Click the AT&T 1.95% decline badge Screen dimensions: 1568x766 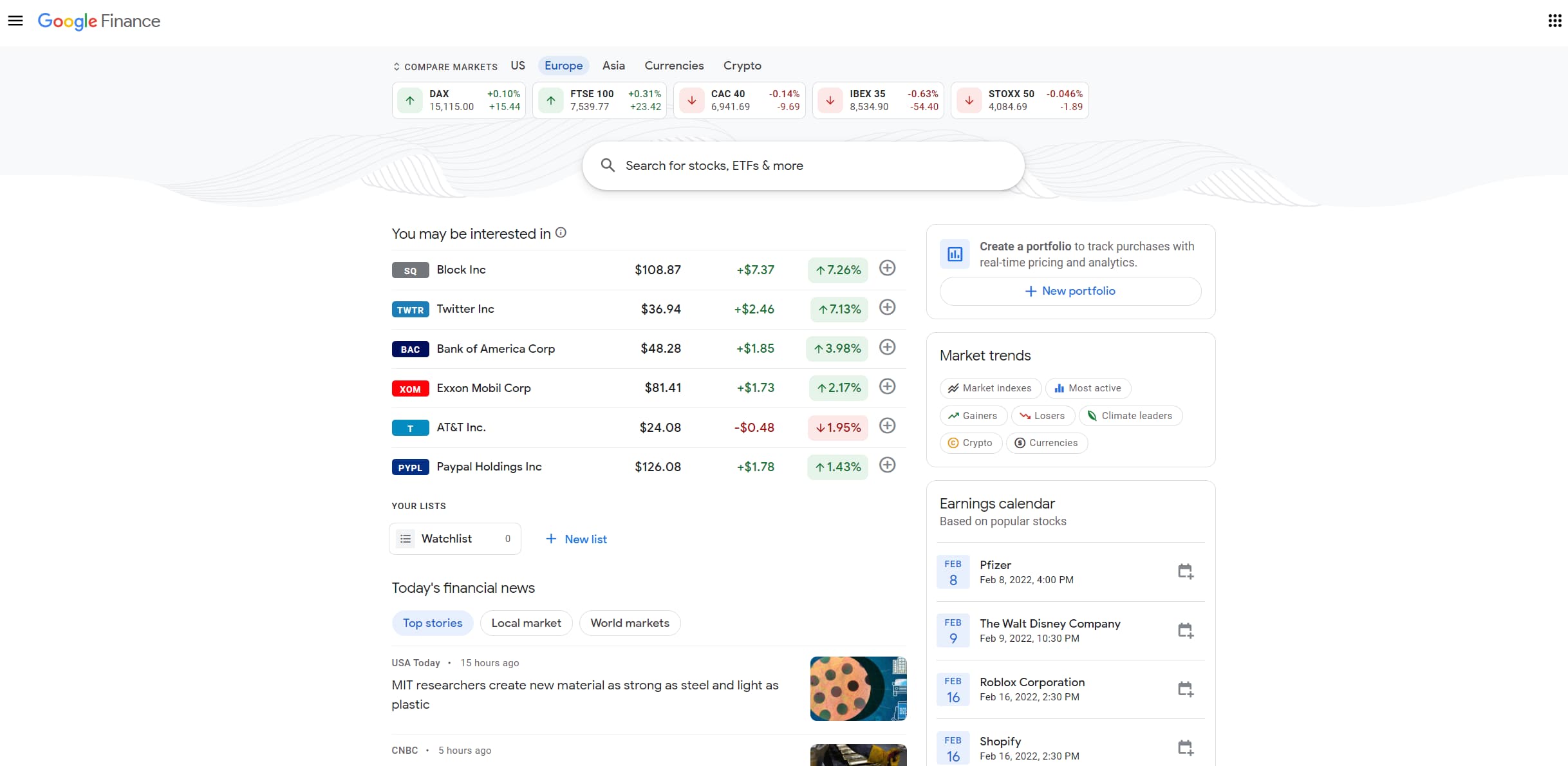(837, 428)
